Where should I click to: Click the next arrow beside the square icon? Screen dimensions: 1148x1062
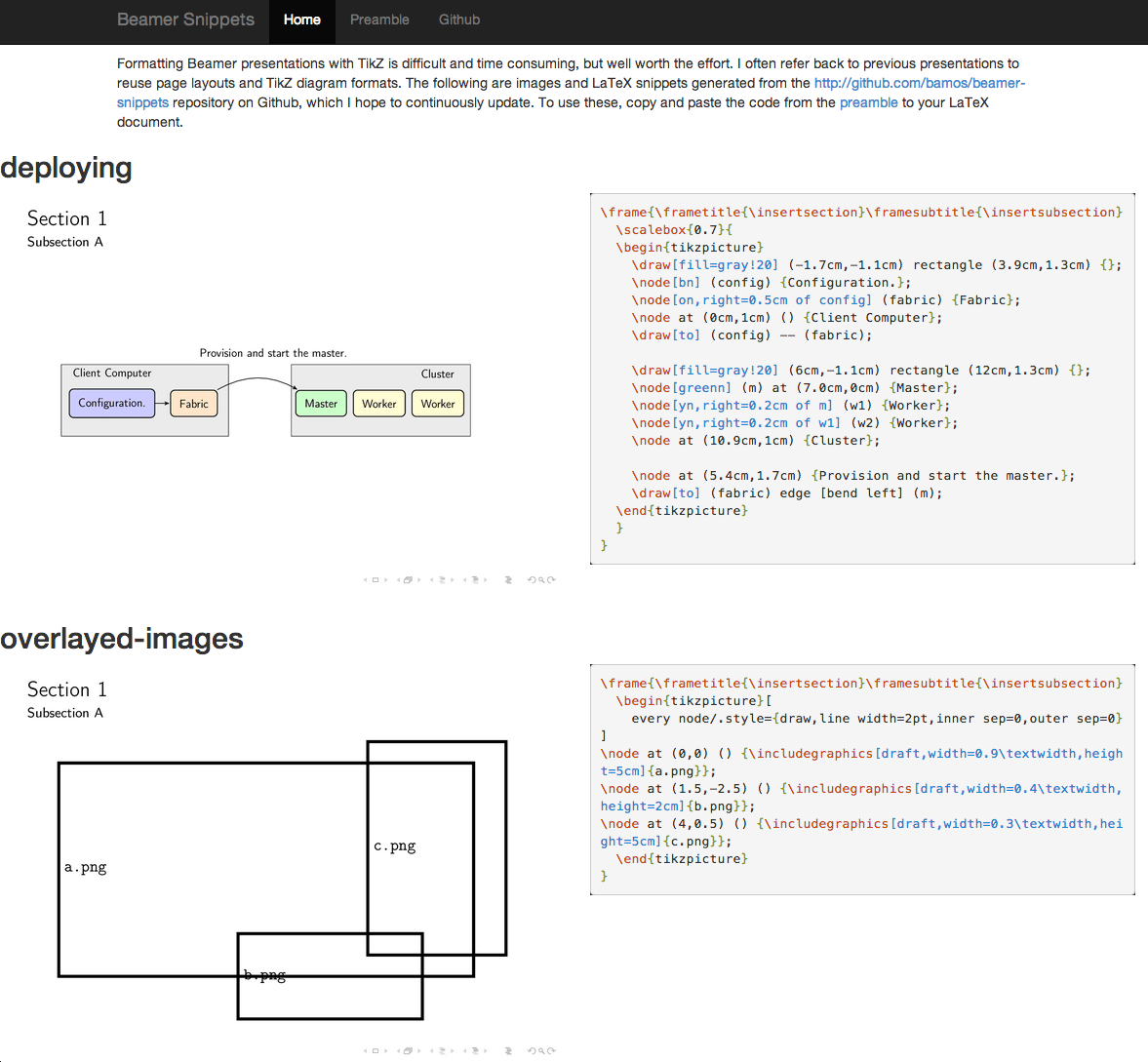(386, 579)
